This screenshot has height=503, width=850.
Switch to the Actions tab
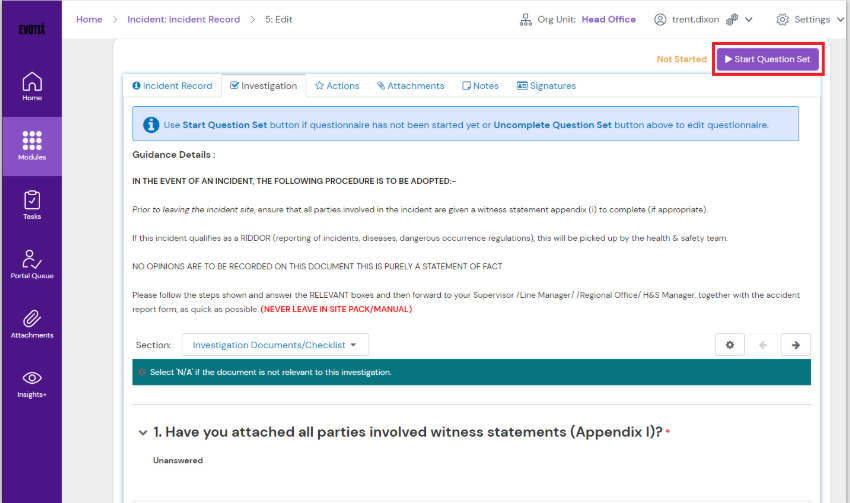[x=337, y=86]
